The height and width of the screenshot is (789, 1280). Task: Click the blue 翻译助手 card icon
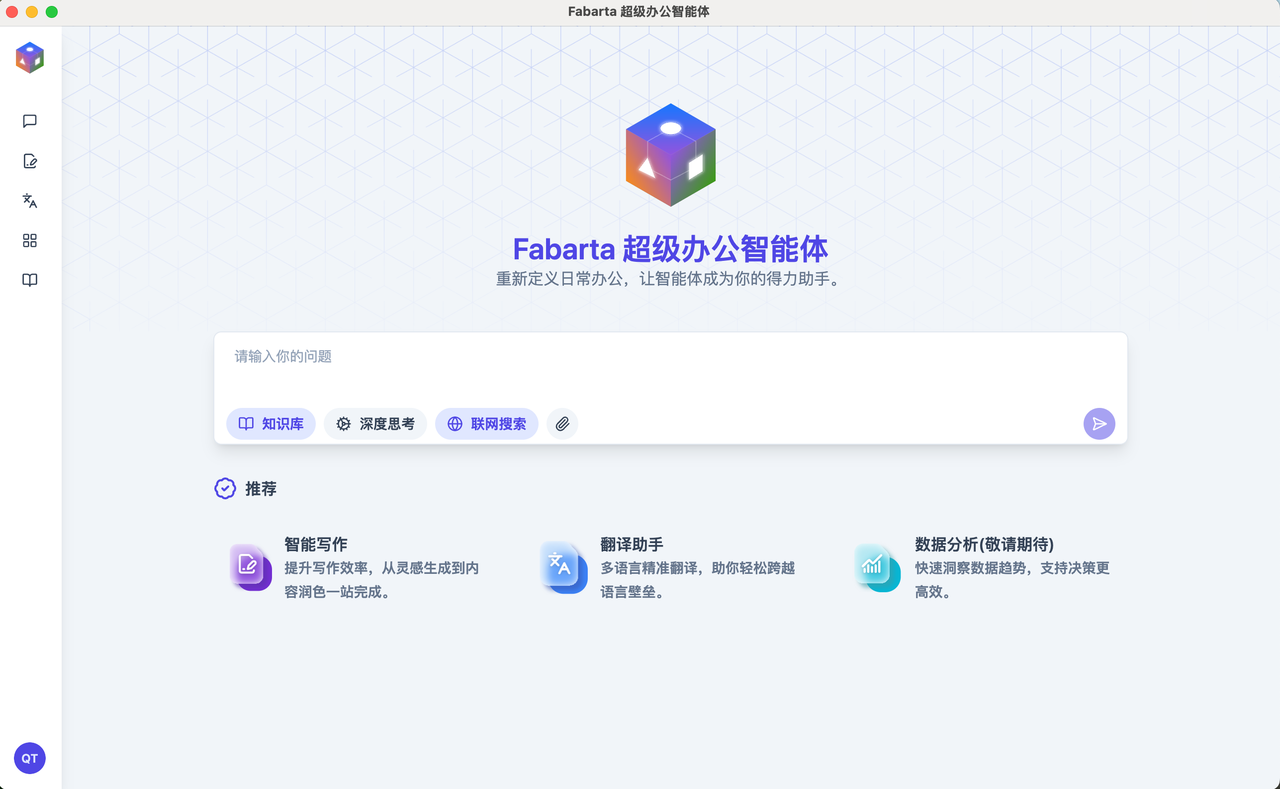click(x=563, y=567)
